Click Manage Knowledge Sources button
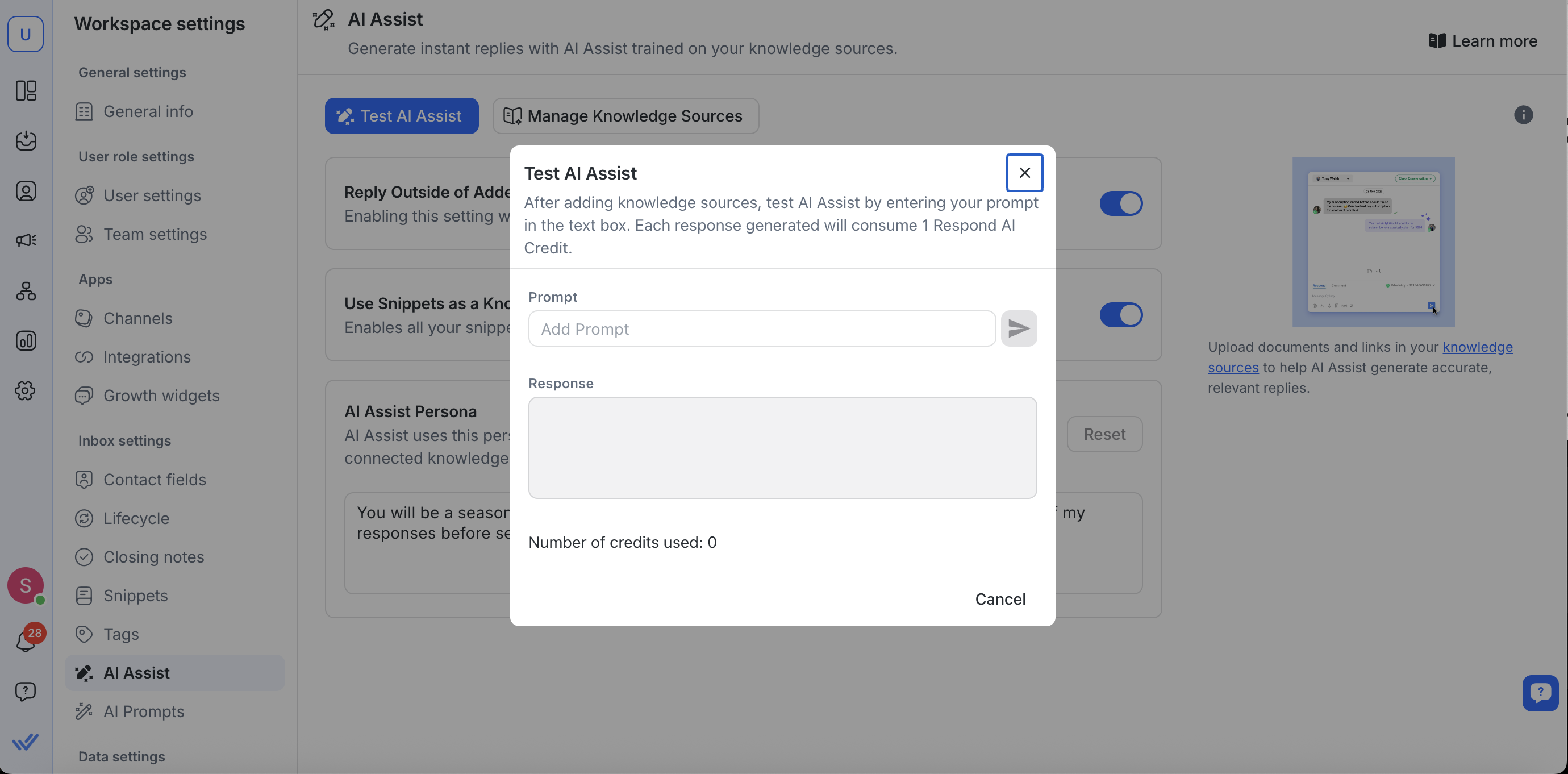1568x774 pixels. 625,116
